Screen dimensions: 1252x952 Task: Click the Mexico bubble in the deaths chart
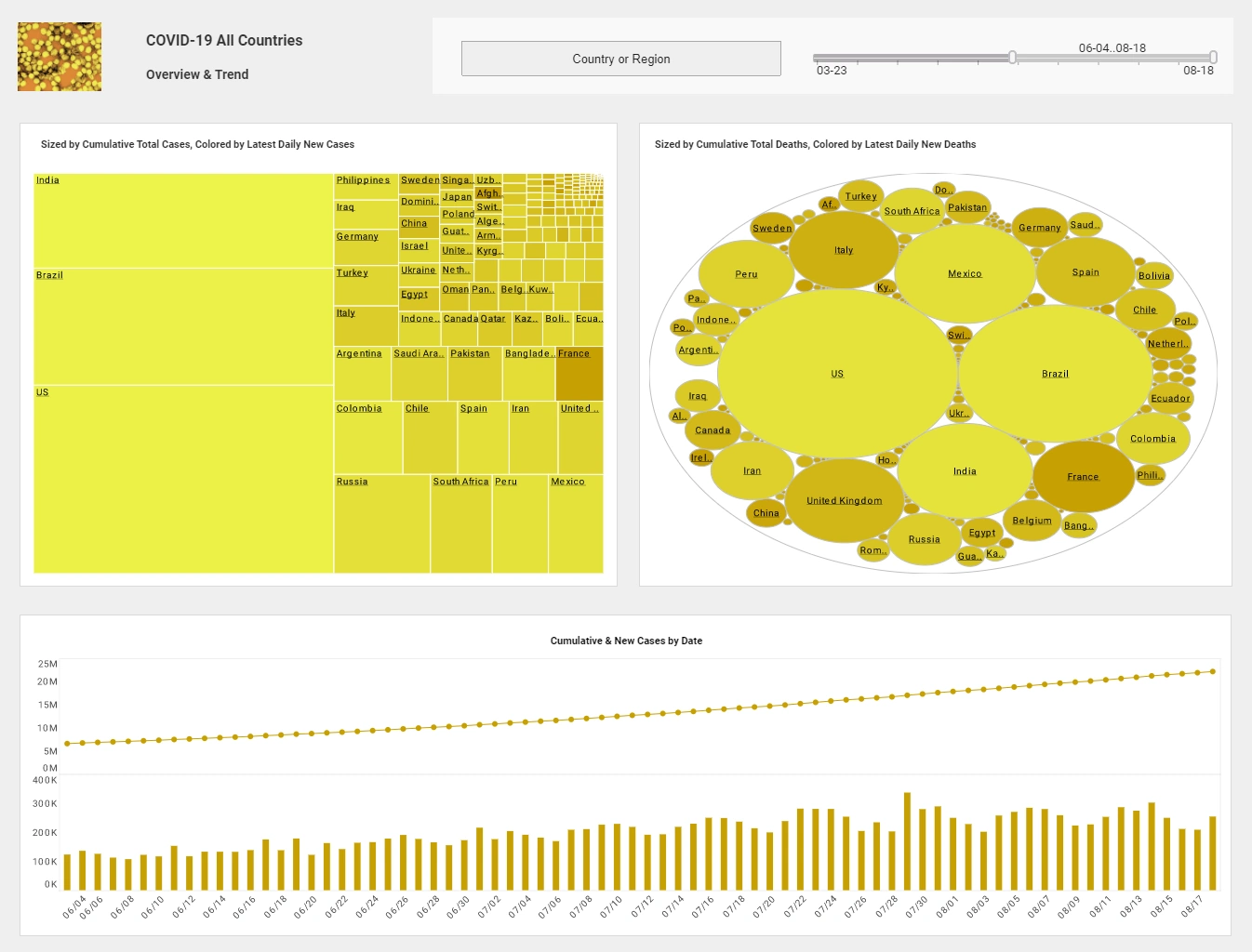(965, 272)
